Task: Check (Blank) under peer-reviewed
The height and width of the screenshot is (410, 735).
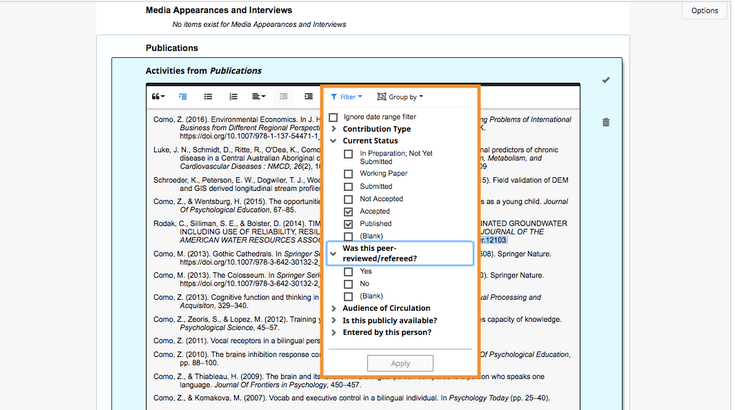Action: 348,297
